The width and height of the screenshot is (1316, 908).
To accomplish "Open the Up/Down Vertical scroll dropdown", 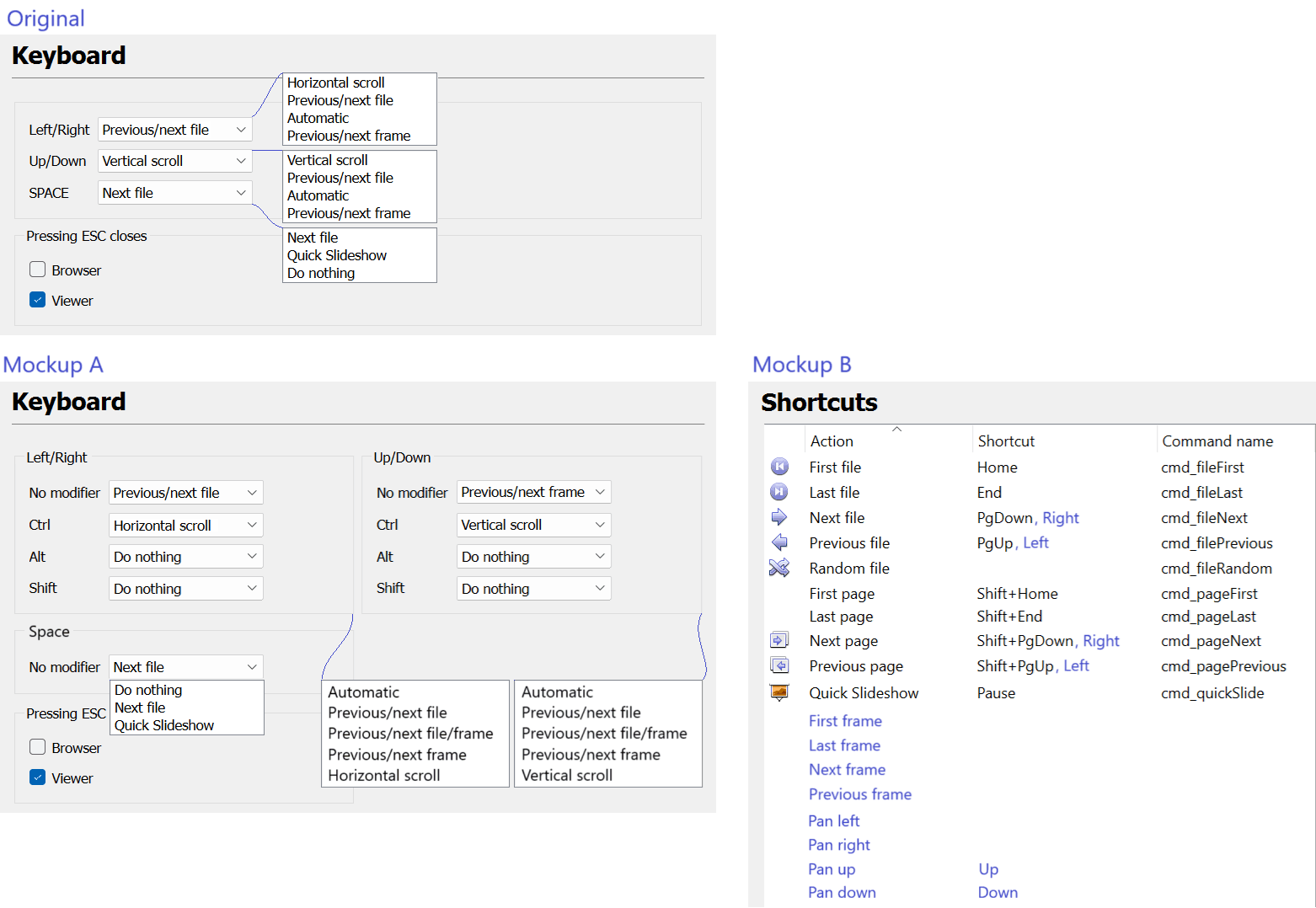I will pos(174,161).
